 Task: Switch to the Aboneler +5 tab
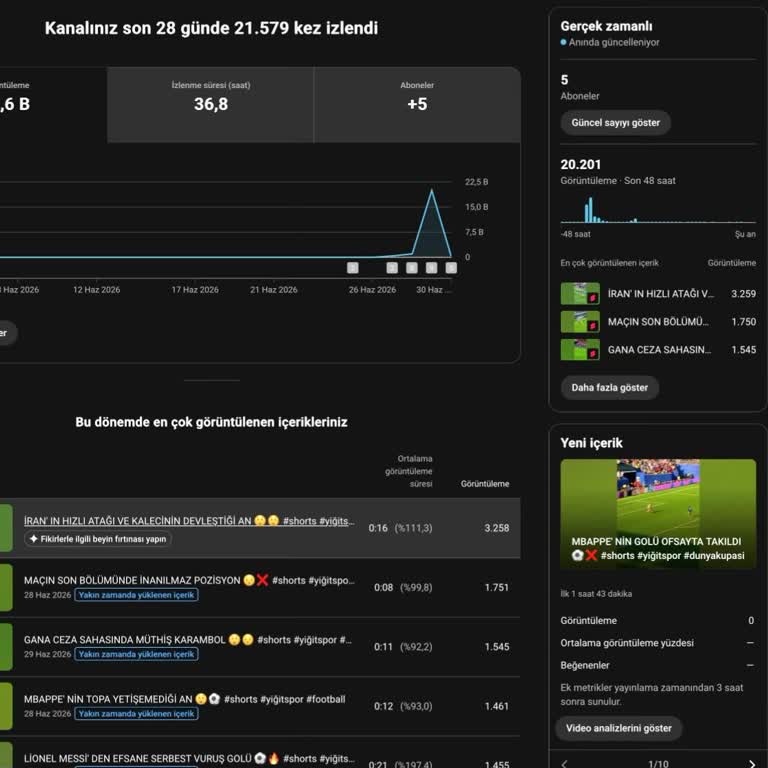417,105
